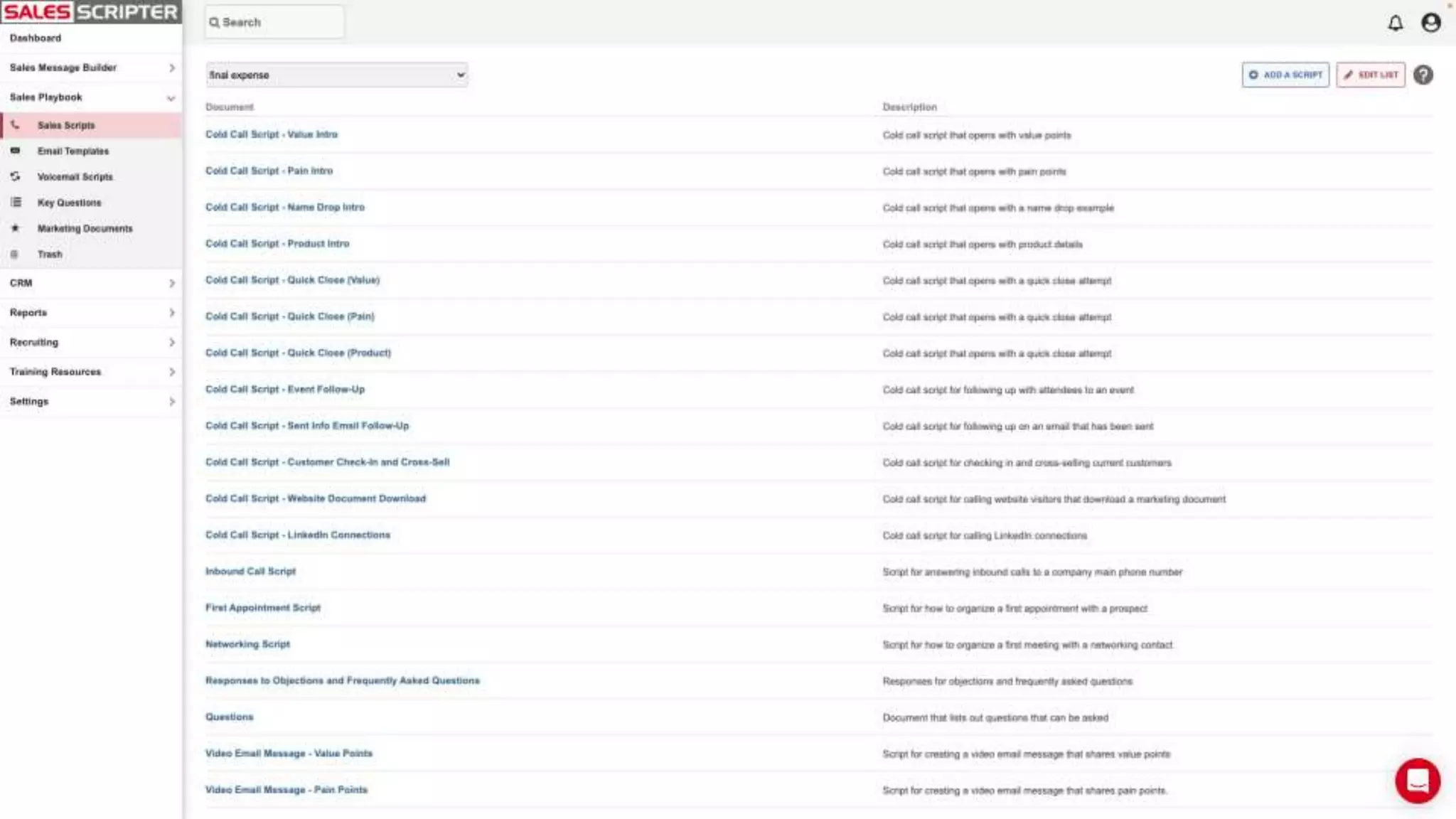The width and height of the screenshot is (1456, 819).
Task: Open Cold Call Script - Quick Close (Pain)
Action: [290, 316]
